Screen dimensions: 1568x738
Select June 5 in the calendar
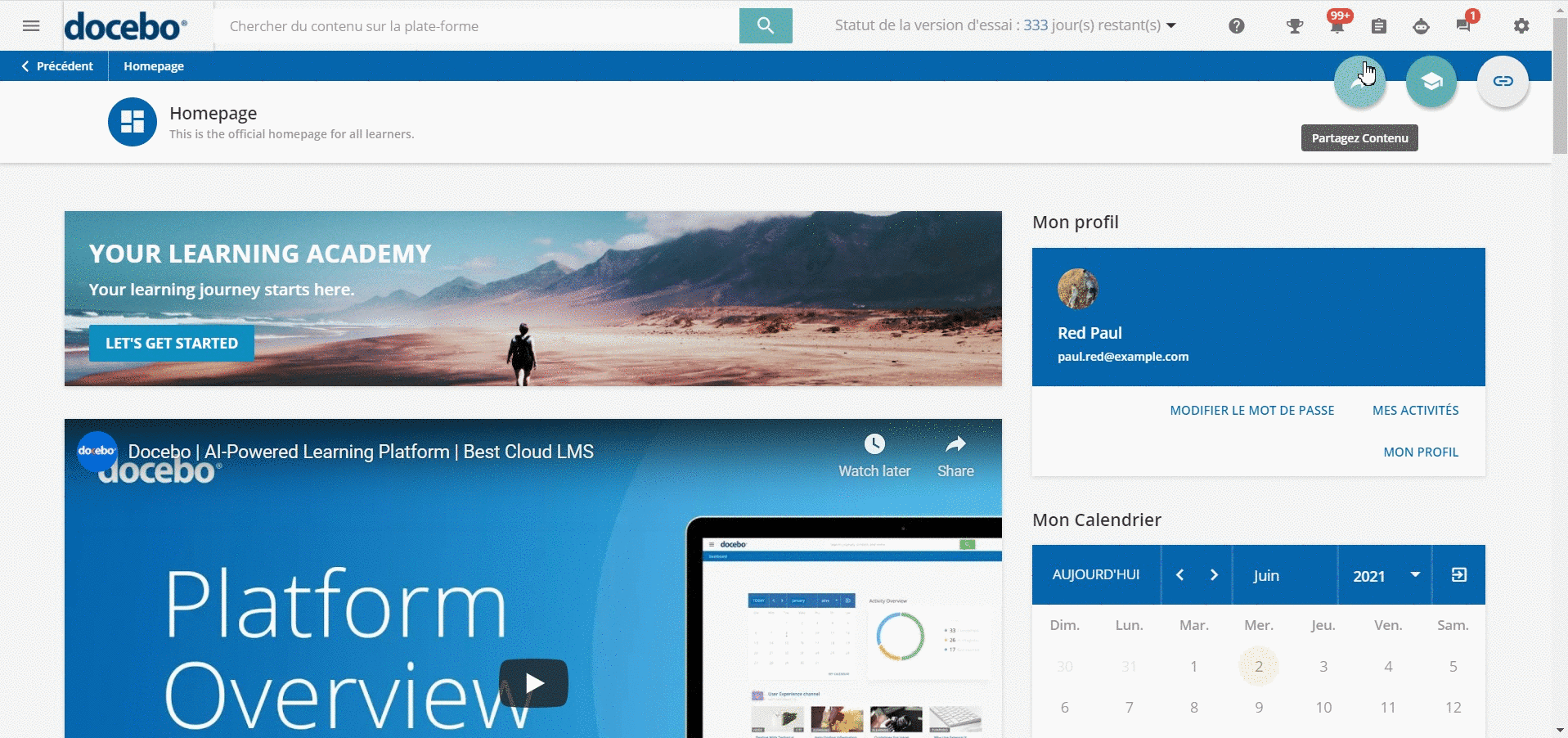[1453, 666]
